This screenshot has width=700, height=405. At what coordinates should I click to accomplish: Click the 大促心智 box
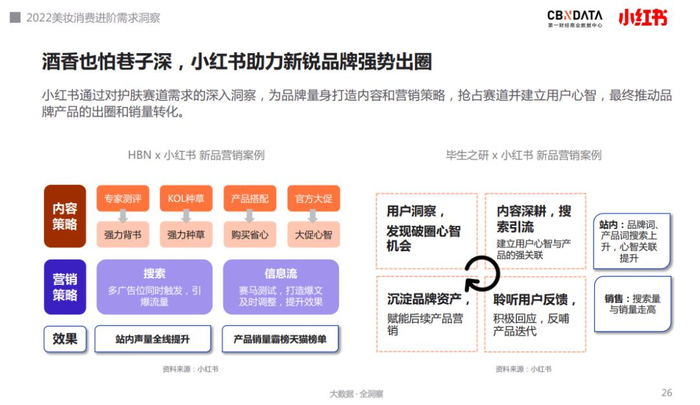click(x=313, y=234)
